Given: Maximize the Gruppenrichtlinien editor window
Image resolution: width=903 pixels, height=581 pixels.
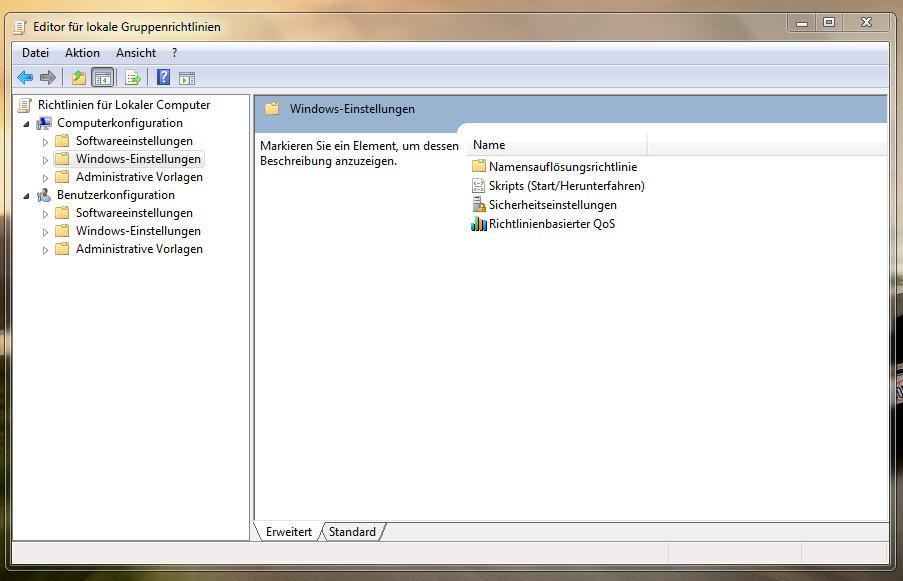Looking at the screenshot, I should (x=829, y=22).
